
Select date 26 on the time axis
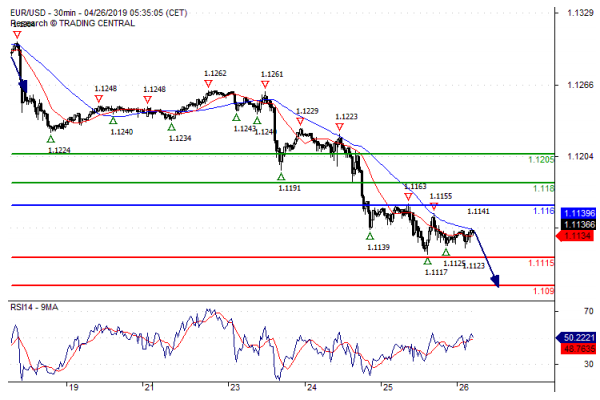click(x=462, y=386)
